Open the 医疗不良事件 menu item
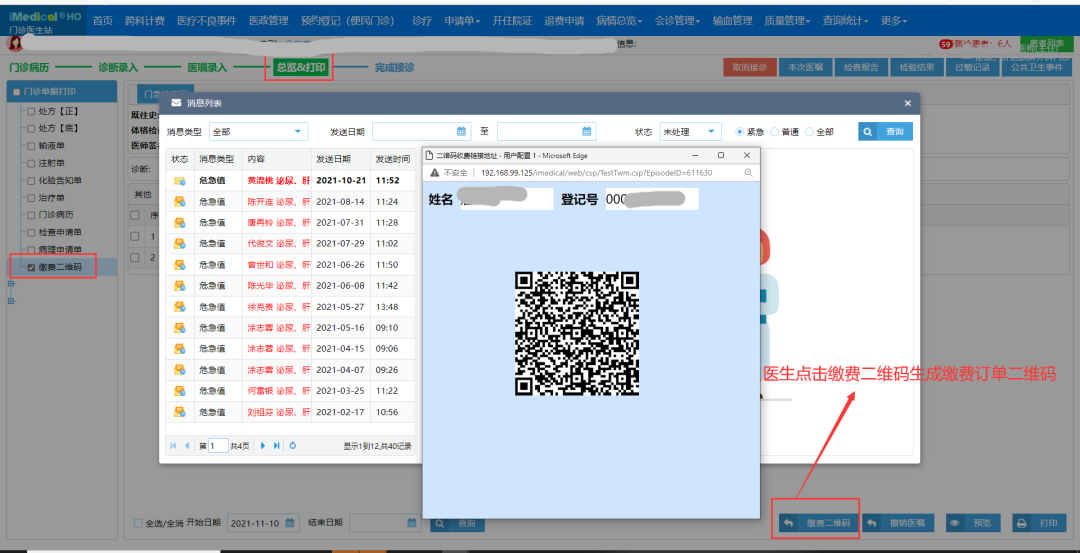Screen dimensions: 1080x553 point(207,21)
